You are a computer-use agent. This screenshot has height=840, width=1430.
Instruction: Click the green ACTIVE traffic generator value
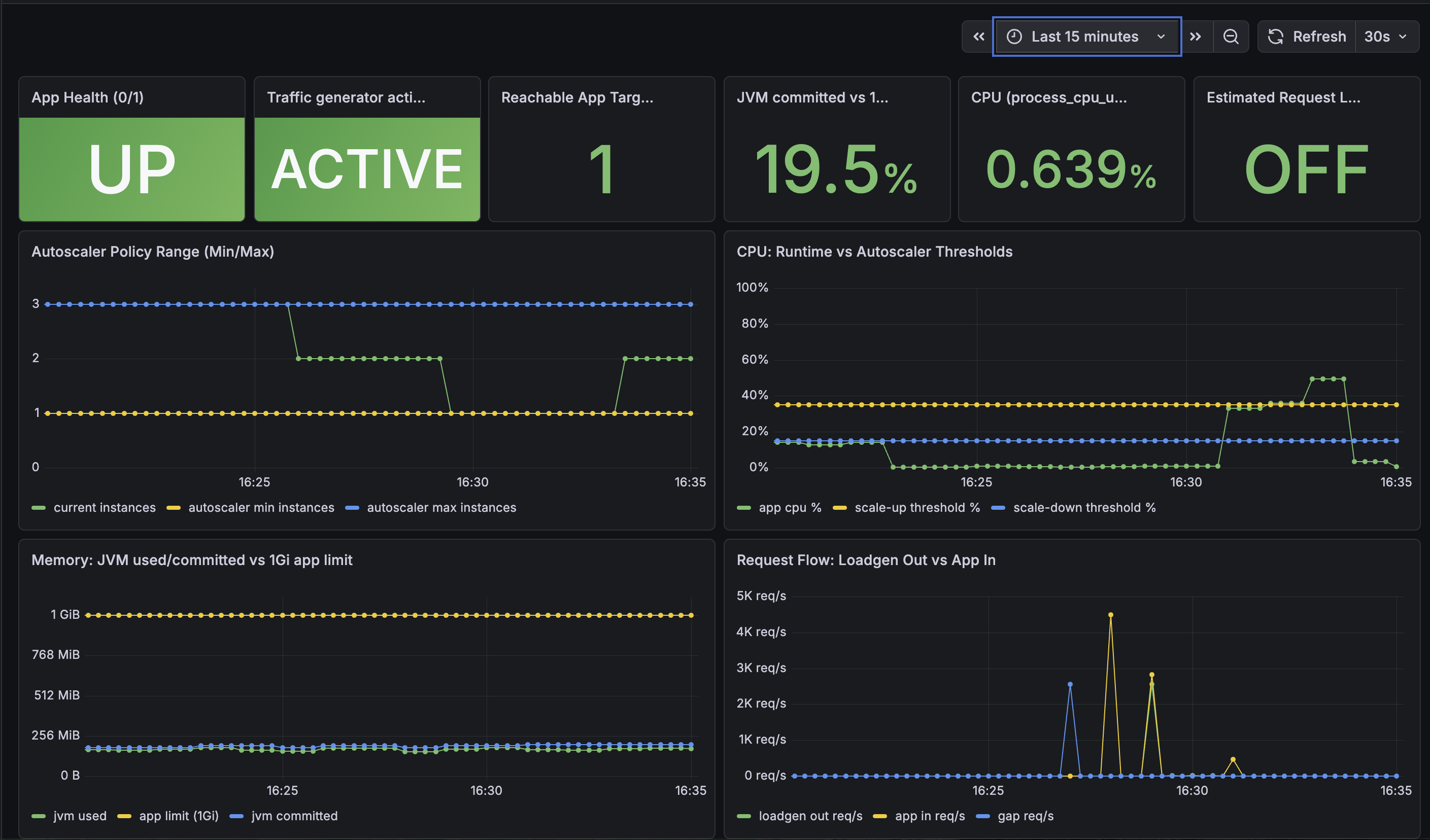(x=367, y=168)
